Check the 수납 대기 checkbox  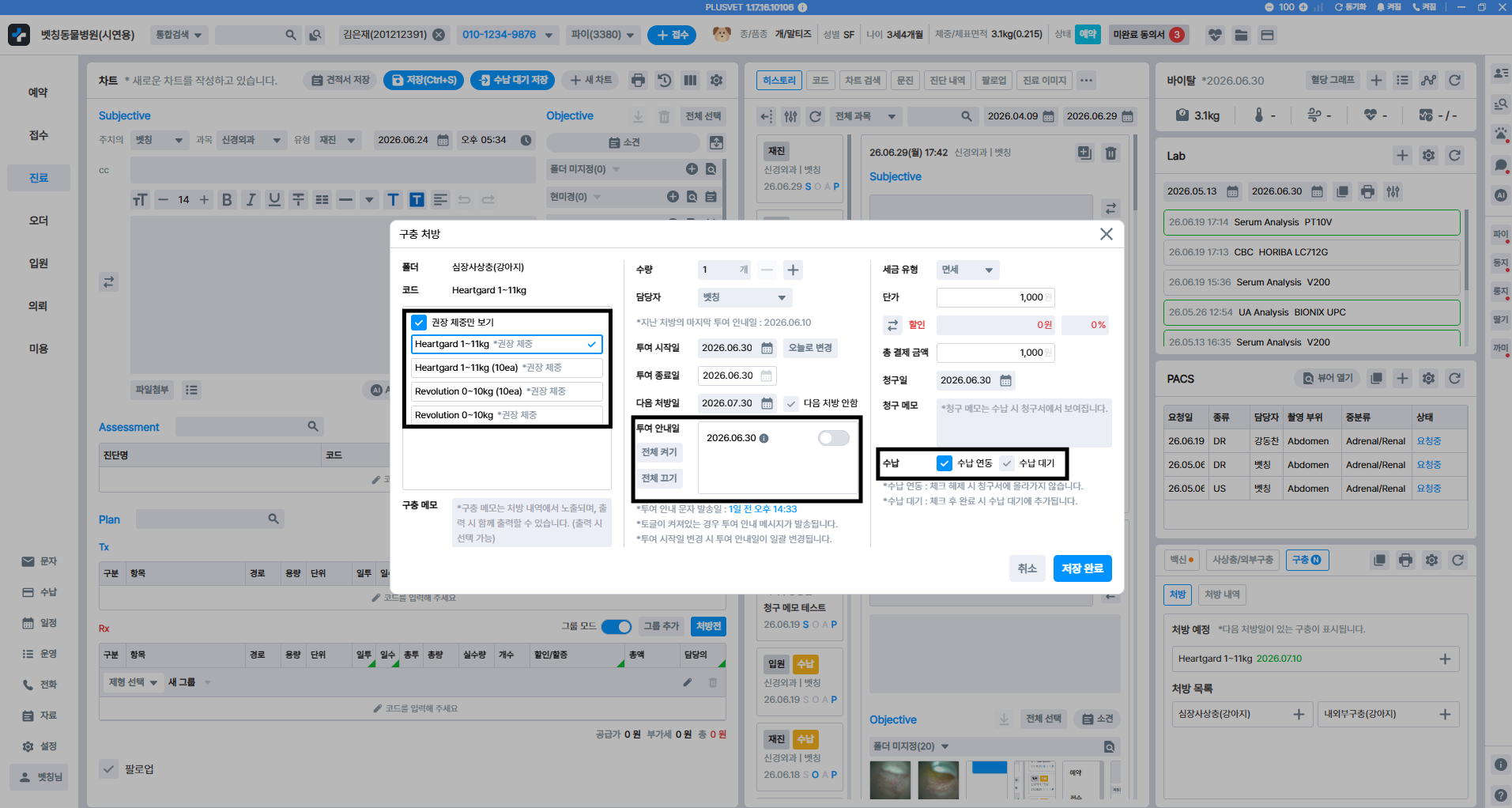(1006, 463)
